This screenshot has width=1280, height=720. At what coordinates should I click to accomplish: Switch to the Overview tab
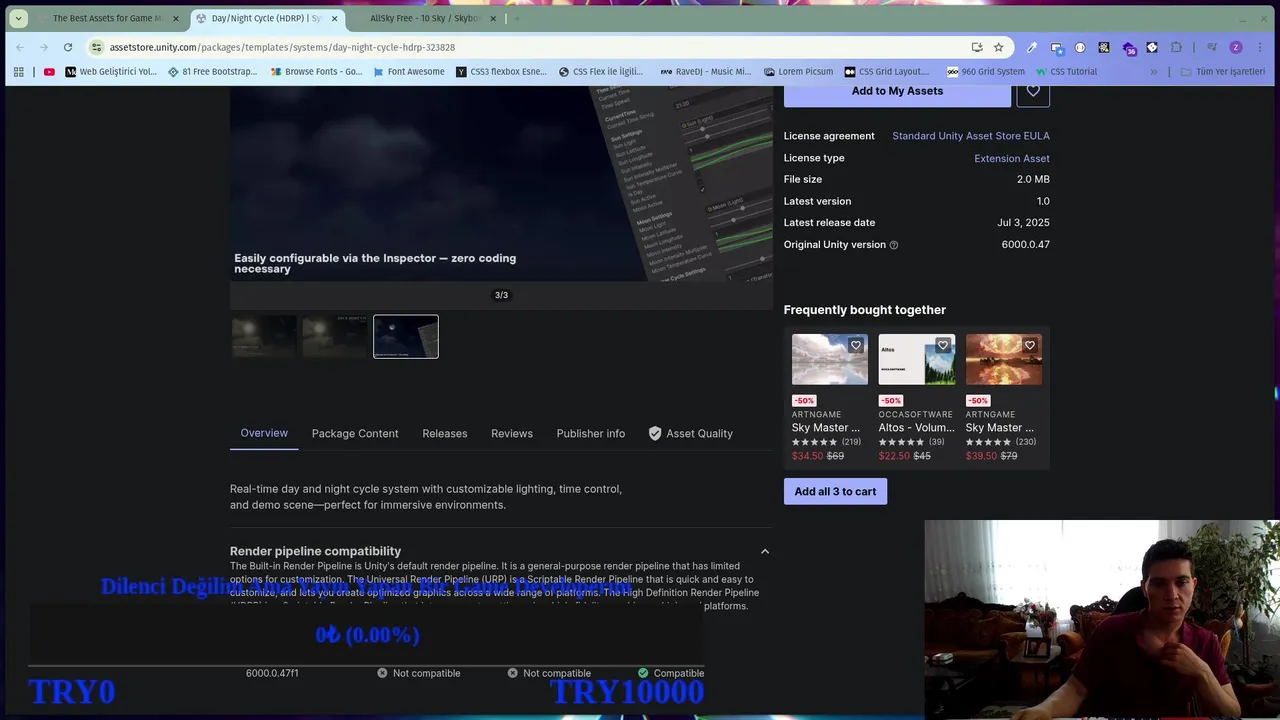(264, 433)
